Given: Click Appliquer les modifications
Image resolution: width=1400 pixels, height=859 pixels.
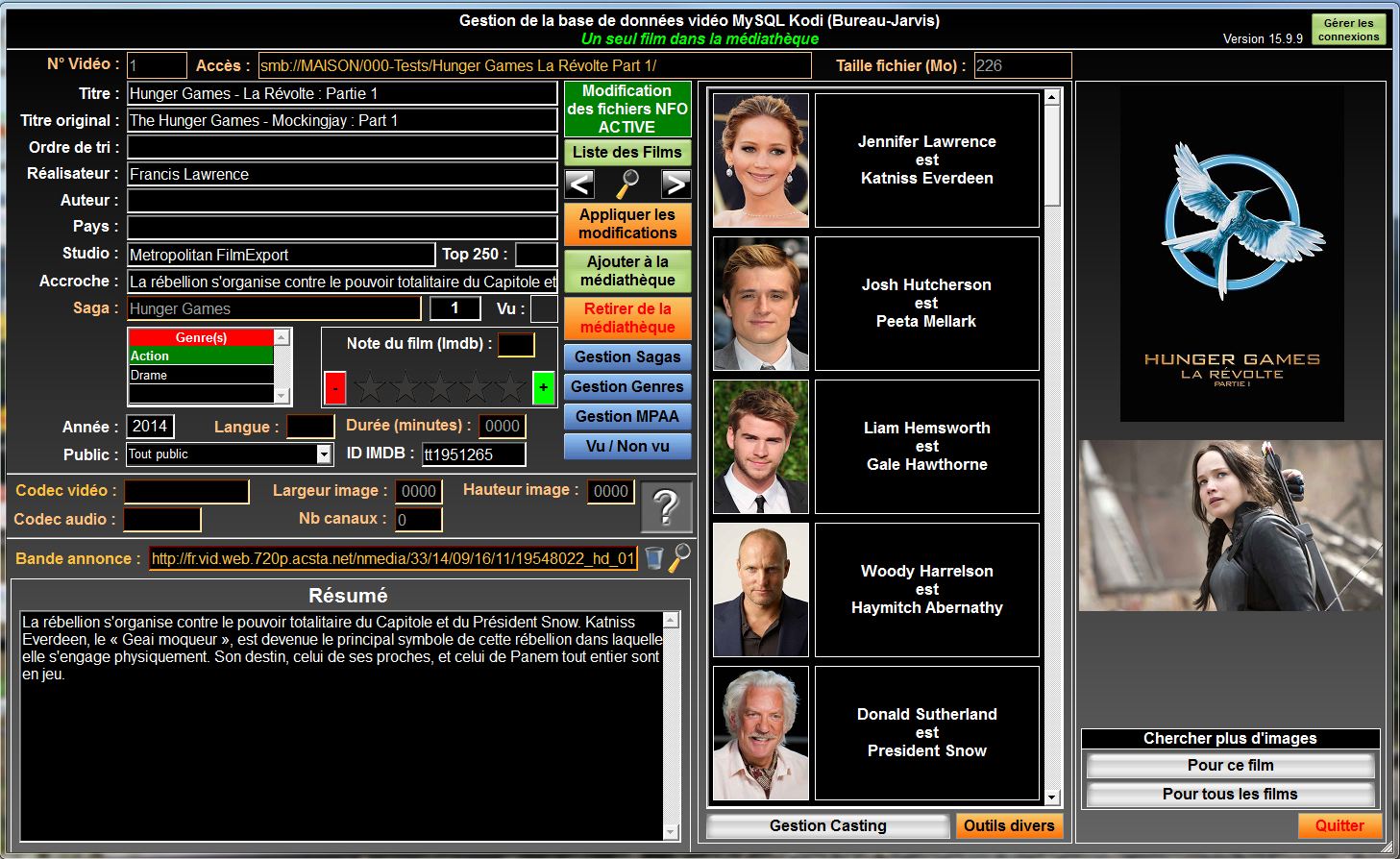Looking at the screenshot, I should click(627, 224).
